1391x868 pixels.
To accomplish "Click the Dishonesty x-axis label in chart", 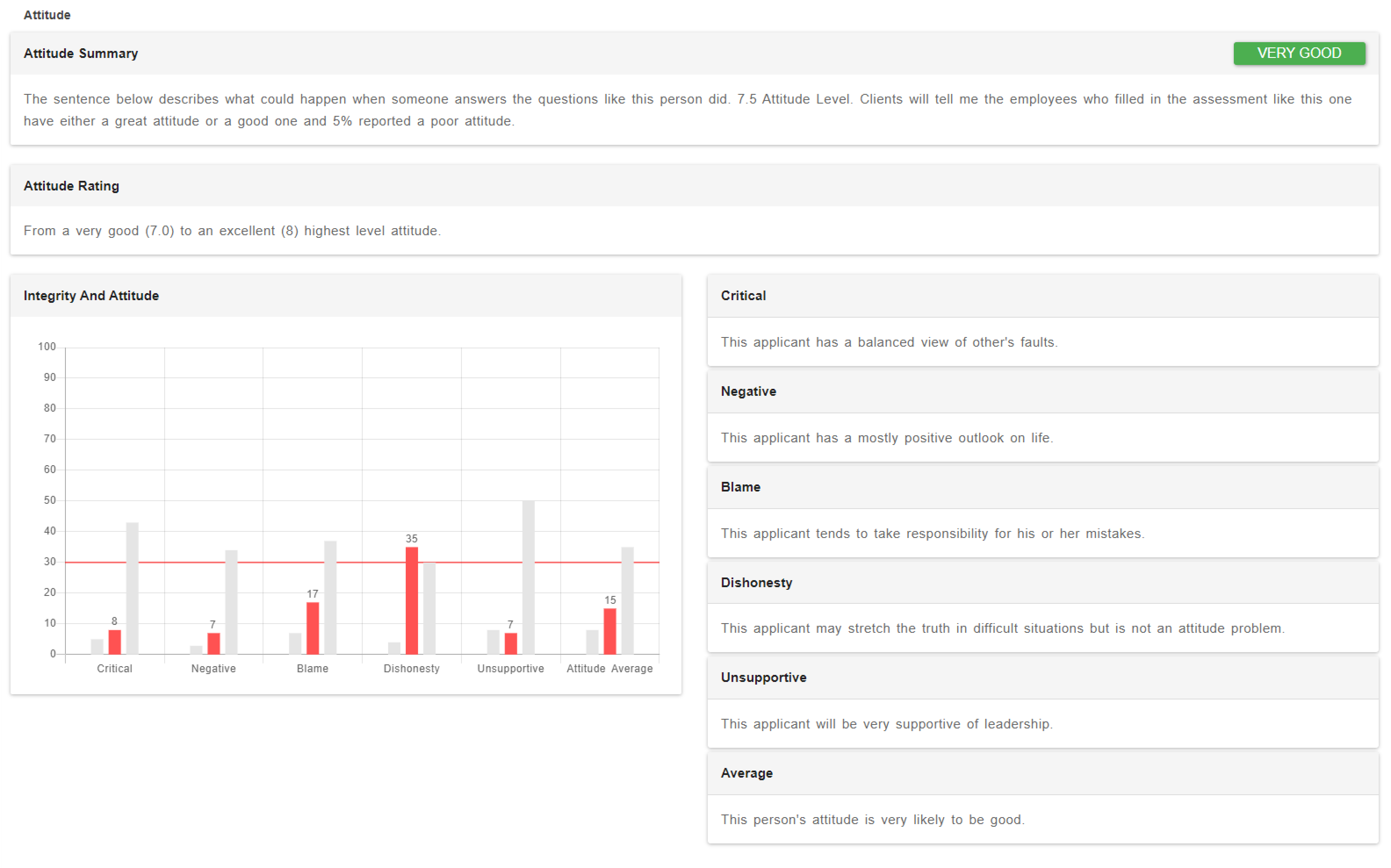I will (x=411, y=668).
